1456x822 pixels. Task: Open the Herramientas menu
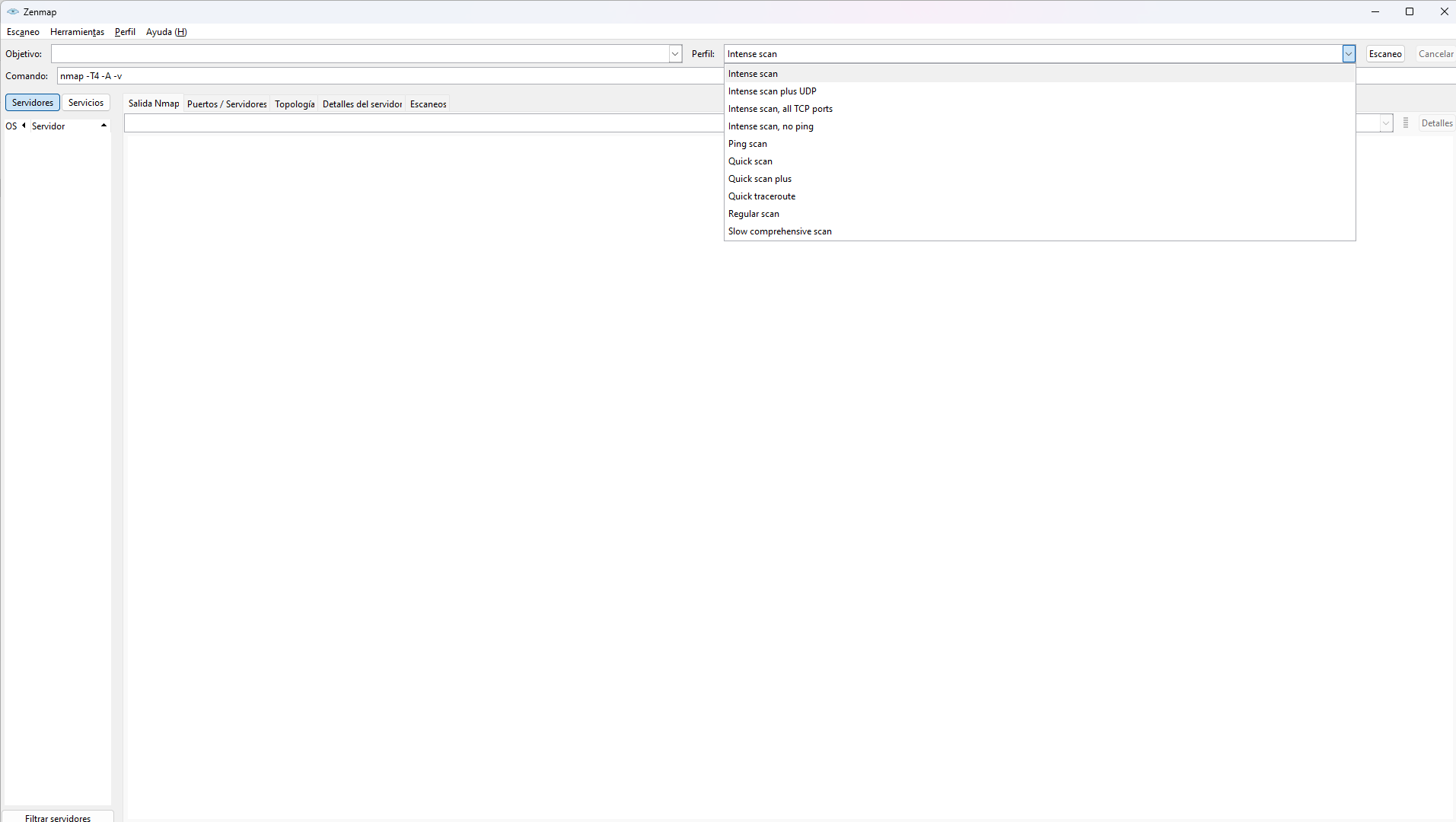click(x=77, y=32)
